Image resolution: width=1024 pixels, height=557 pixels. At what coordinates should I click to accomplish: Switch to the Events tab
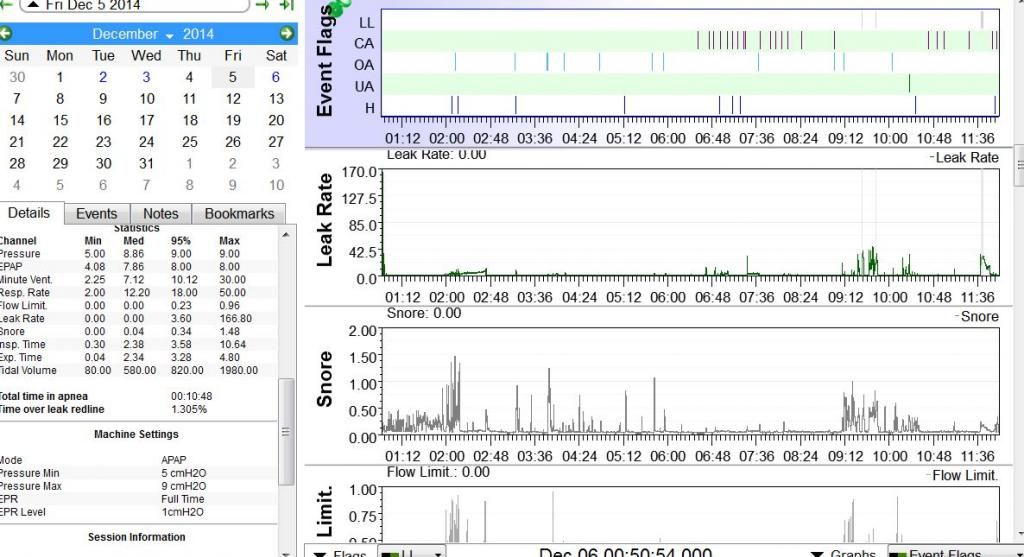[x=97, y=214]
